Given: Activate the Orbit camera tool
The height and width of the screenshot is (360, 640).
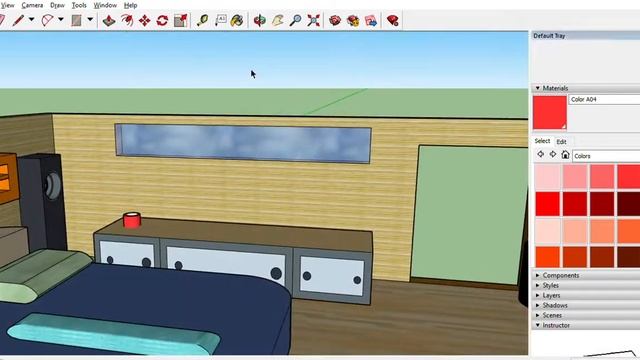Looking at the screenshot, I should [x=260, y=20].
